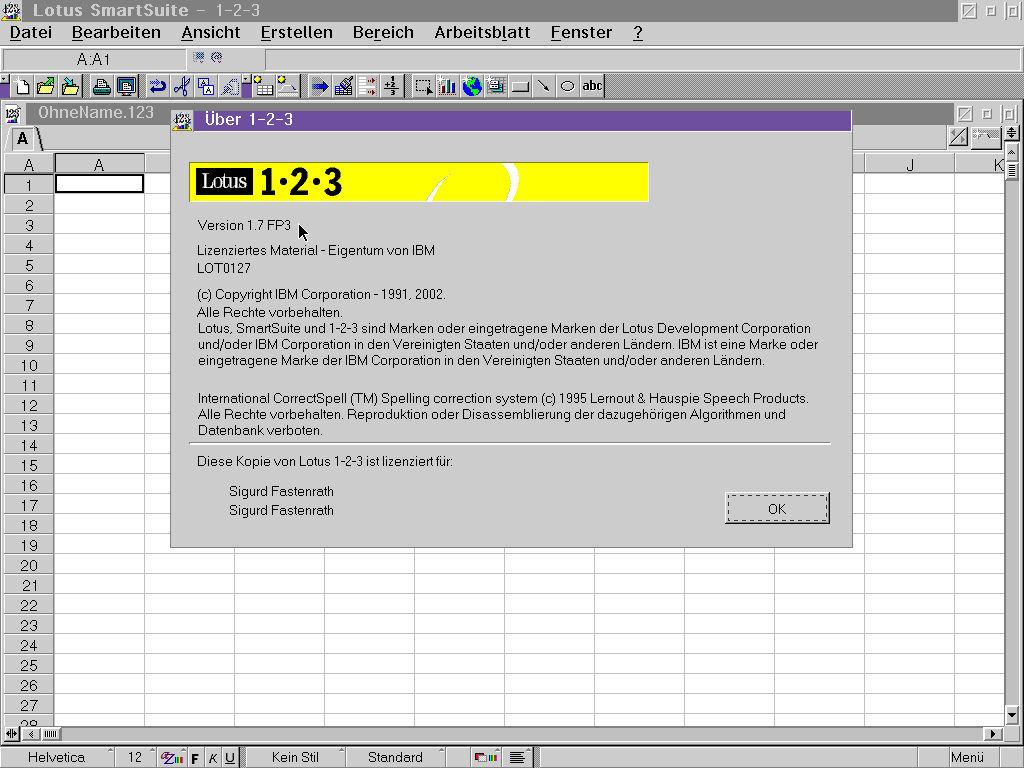This screenshot has width=1024, height=768.
Task: Click the database form icon after the globe
Action: [496, 86]
